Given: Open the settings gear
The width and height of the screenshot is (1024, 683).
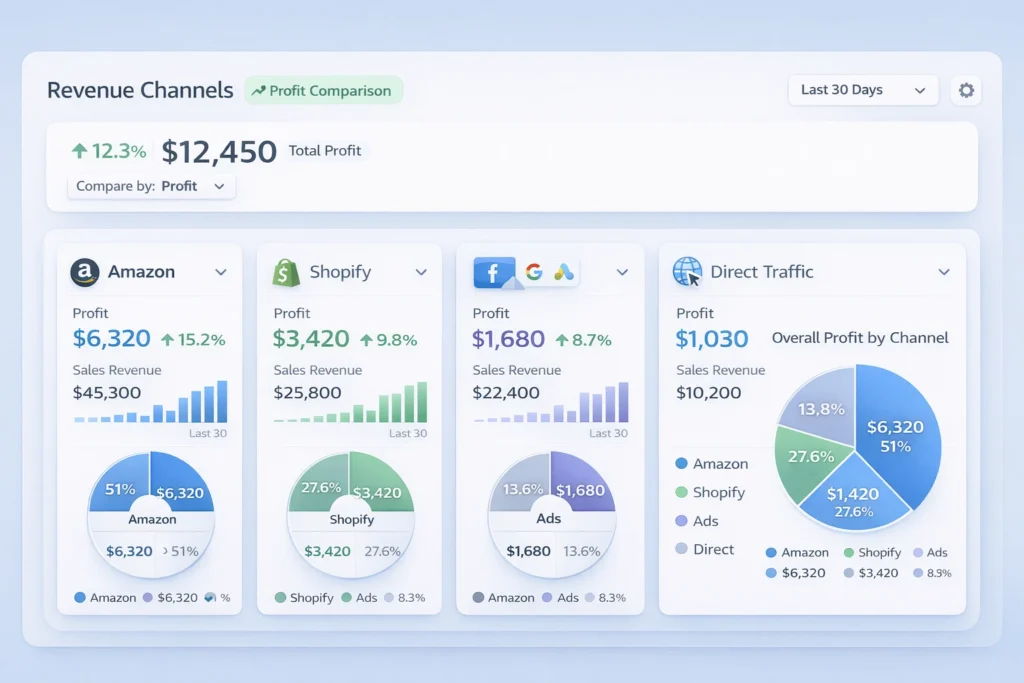Looking at the screenshot, I should 965,90.
